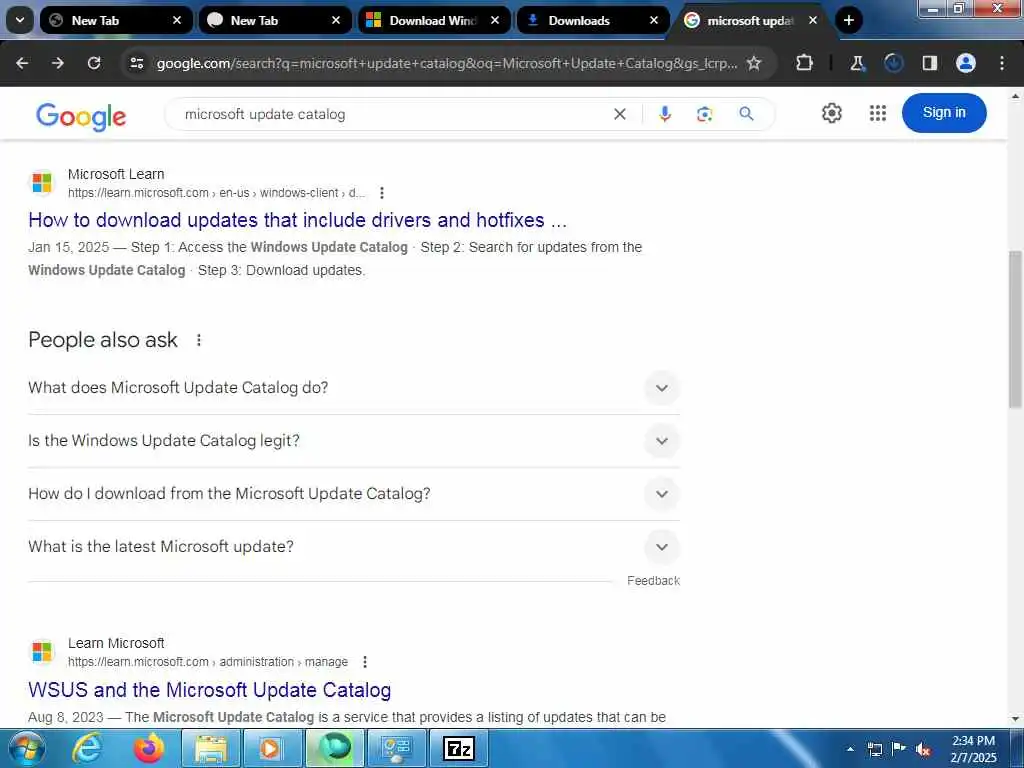Image resolution: width=1024 pixels, height=768 pixels.
Task: Open a new browser tab
Action: 848,20
